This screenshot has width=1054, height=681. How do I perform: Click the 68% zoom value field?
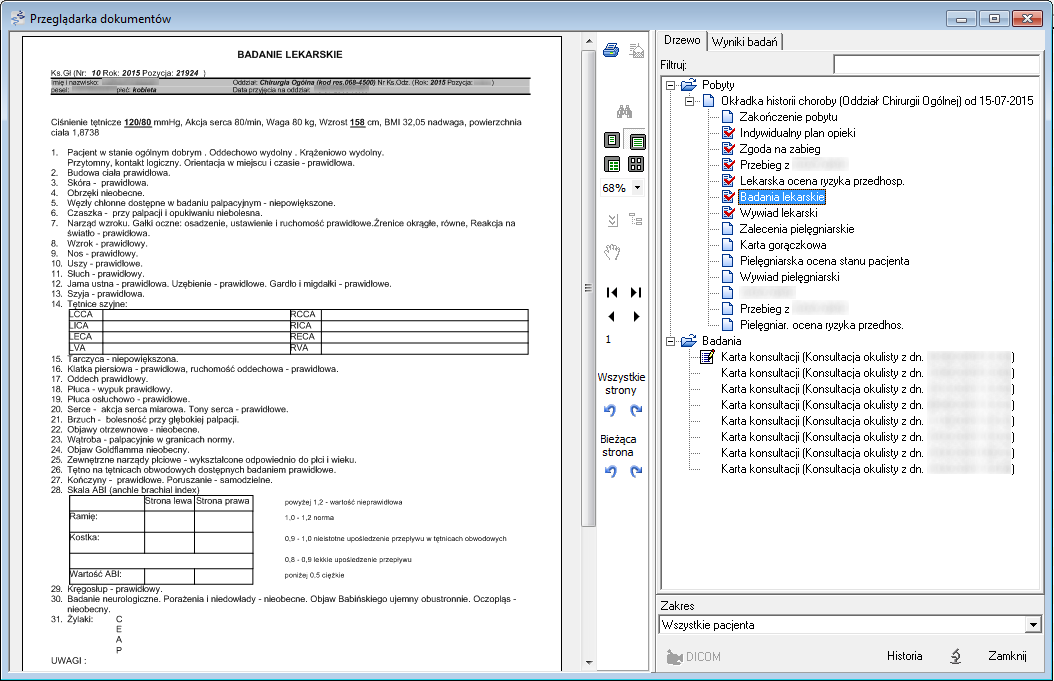(614, 188)
